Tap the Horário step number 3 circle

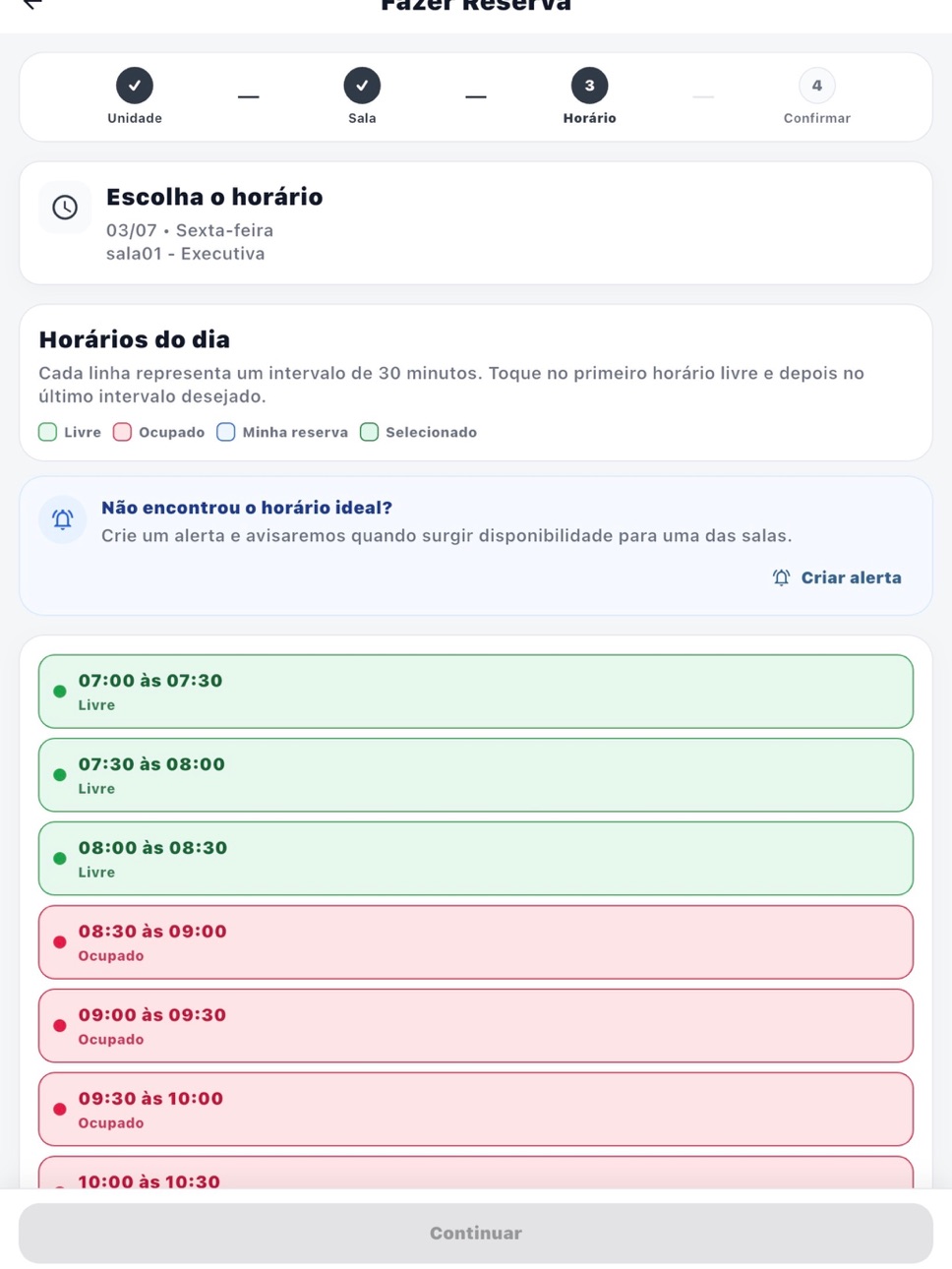pos(589,86)
